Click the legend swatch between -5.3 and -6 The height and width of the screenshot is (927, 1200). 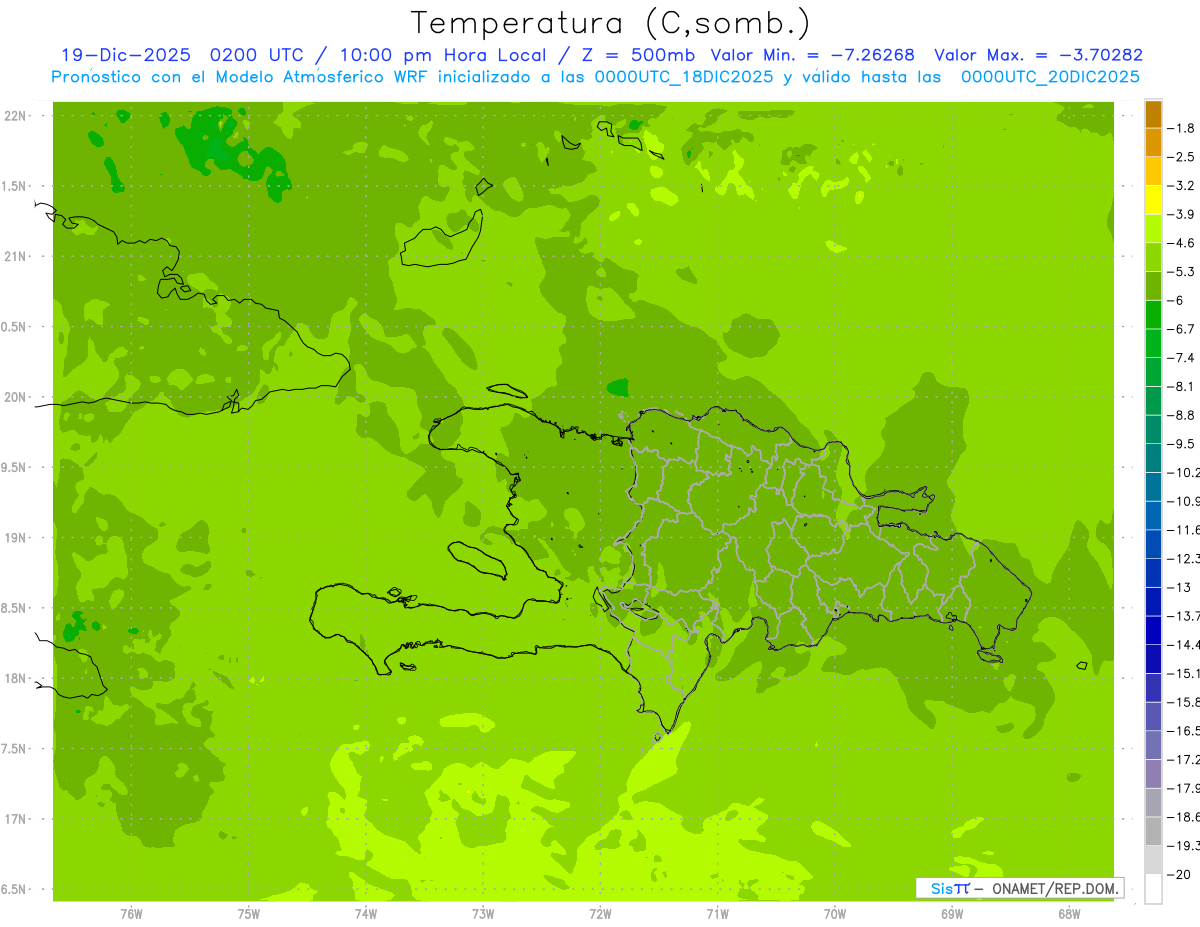pyautogui.click(x=1153, y=286)
